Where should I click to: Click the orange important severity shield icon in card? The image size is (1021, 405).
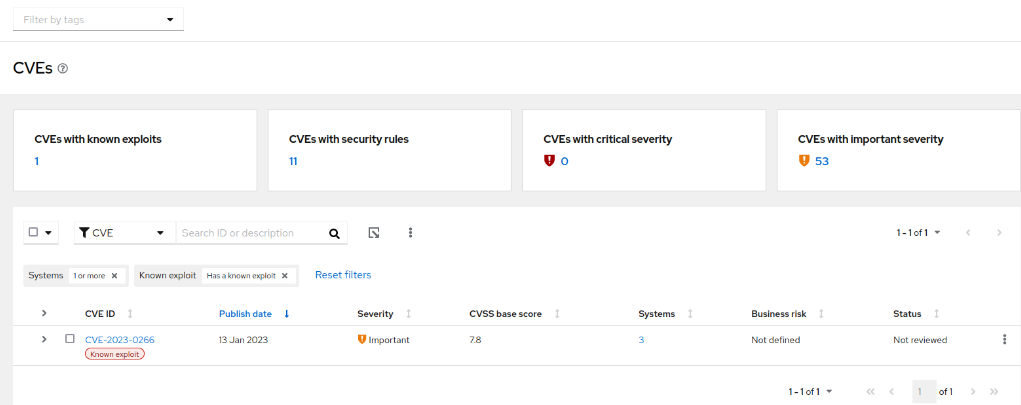click(804, 160)
